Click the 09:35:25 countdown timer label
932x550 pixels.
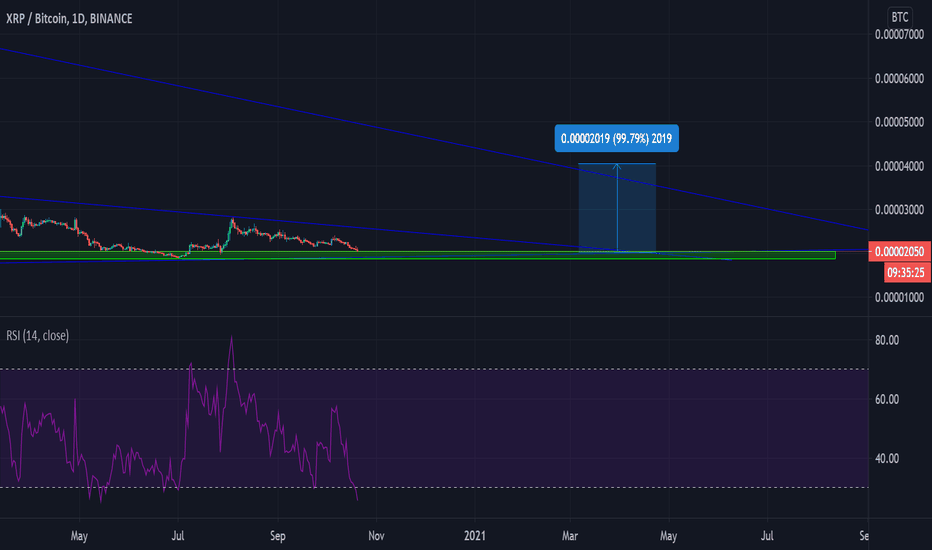point(905,272)
